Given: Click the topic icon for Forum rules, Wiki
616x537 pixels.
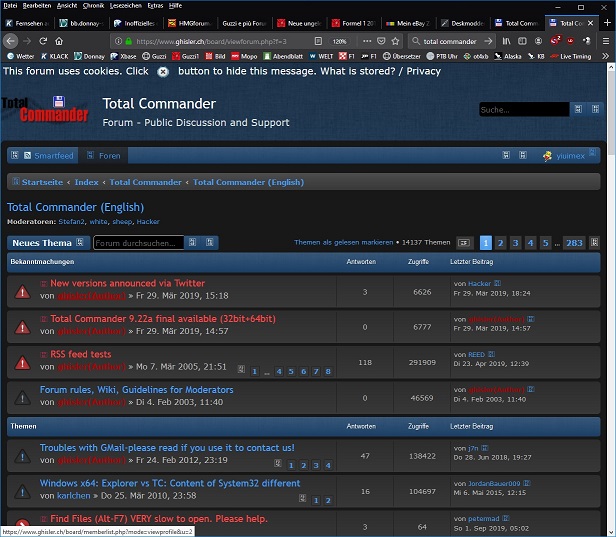Looking at the screenshot, I should [22, 398].
